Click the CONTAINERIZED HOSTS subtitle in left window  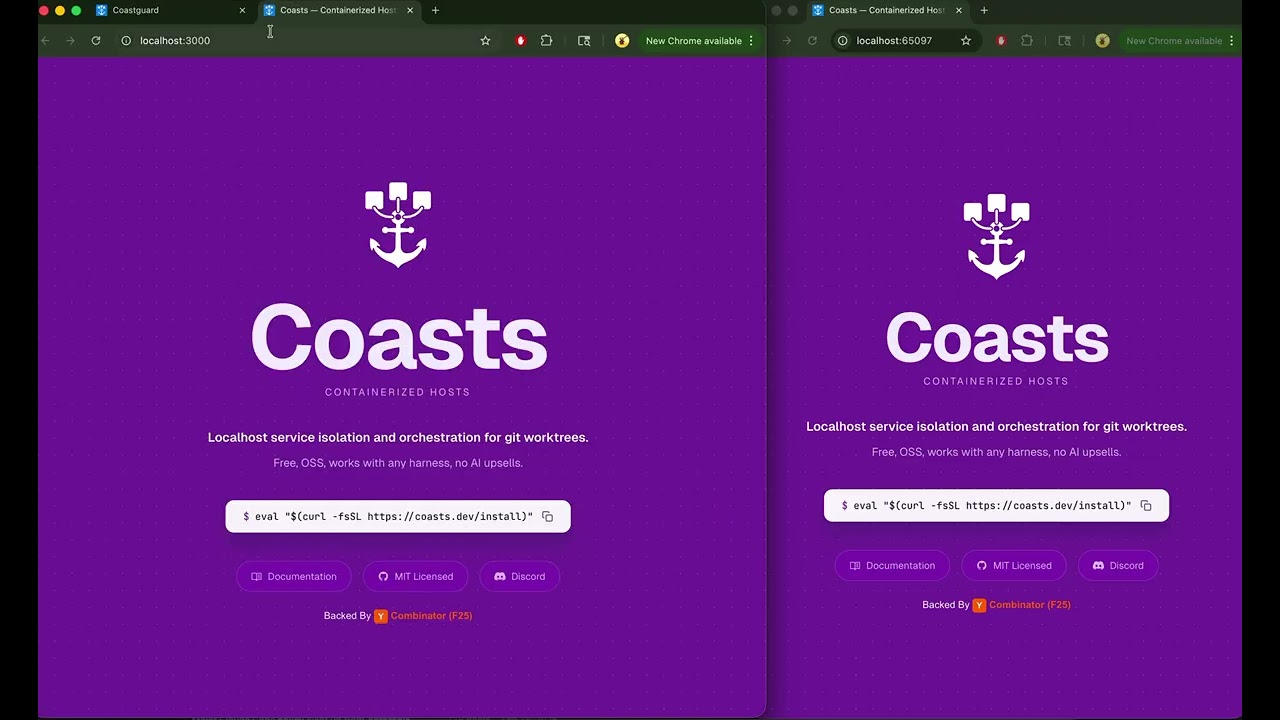tap(397, 392)
